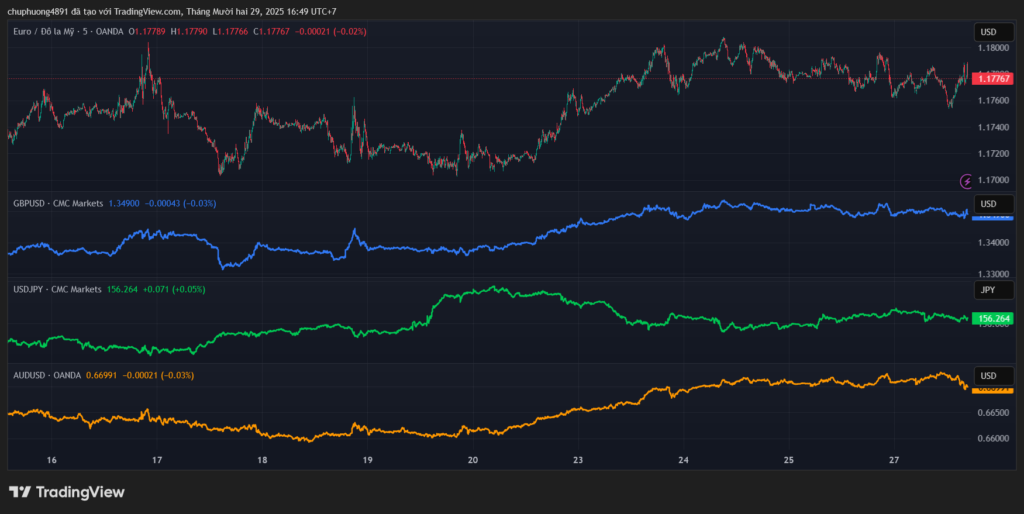Viewport: 1024px width, 514px height.
Task: Click date 17 on the time axis
Action: click(x=157, y=460)
